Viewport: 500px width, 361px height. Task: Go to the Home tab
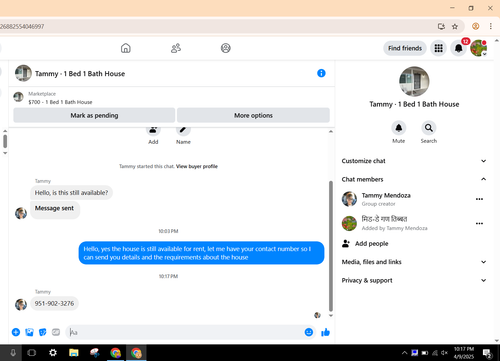pyautogui.click(x=126, y=48)
